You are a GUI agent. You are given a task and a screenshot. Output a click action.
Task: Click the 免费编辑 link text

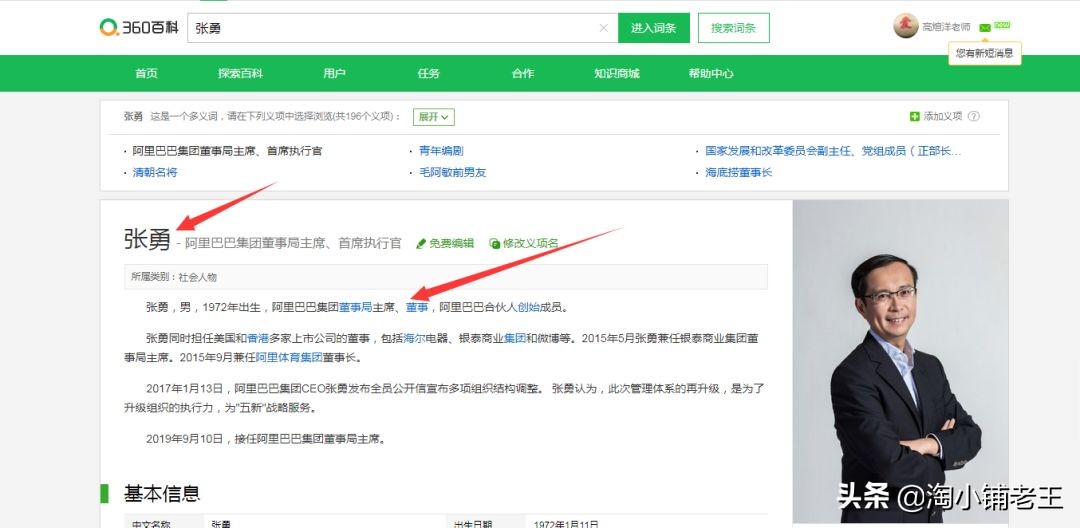(x=451, y=243)
